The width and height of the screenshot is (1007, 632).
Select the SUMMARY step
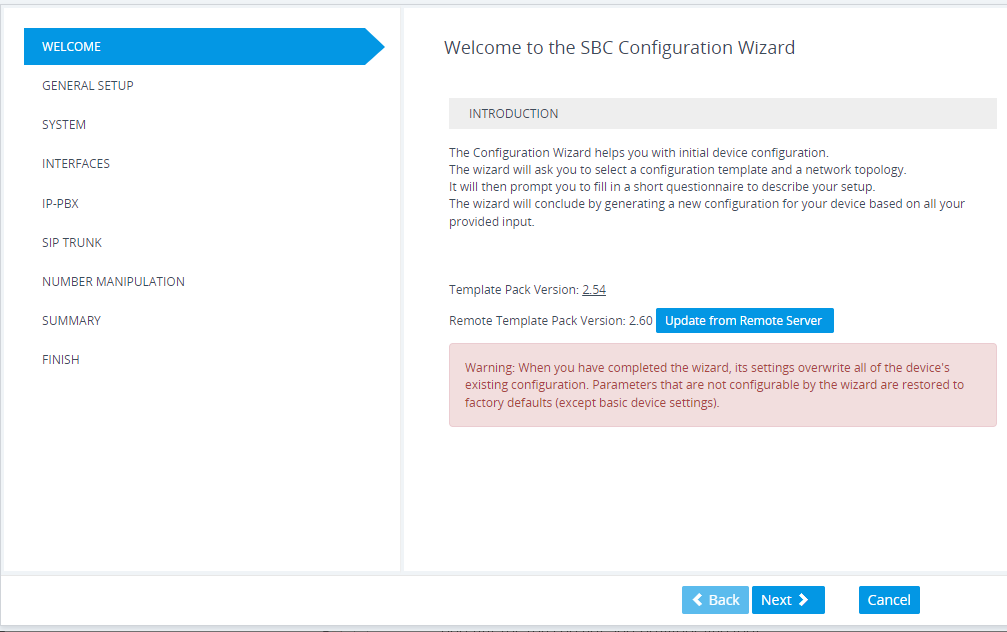tap(71, 320)
